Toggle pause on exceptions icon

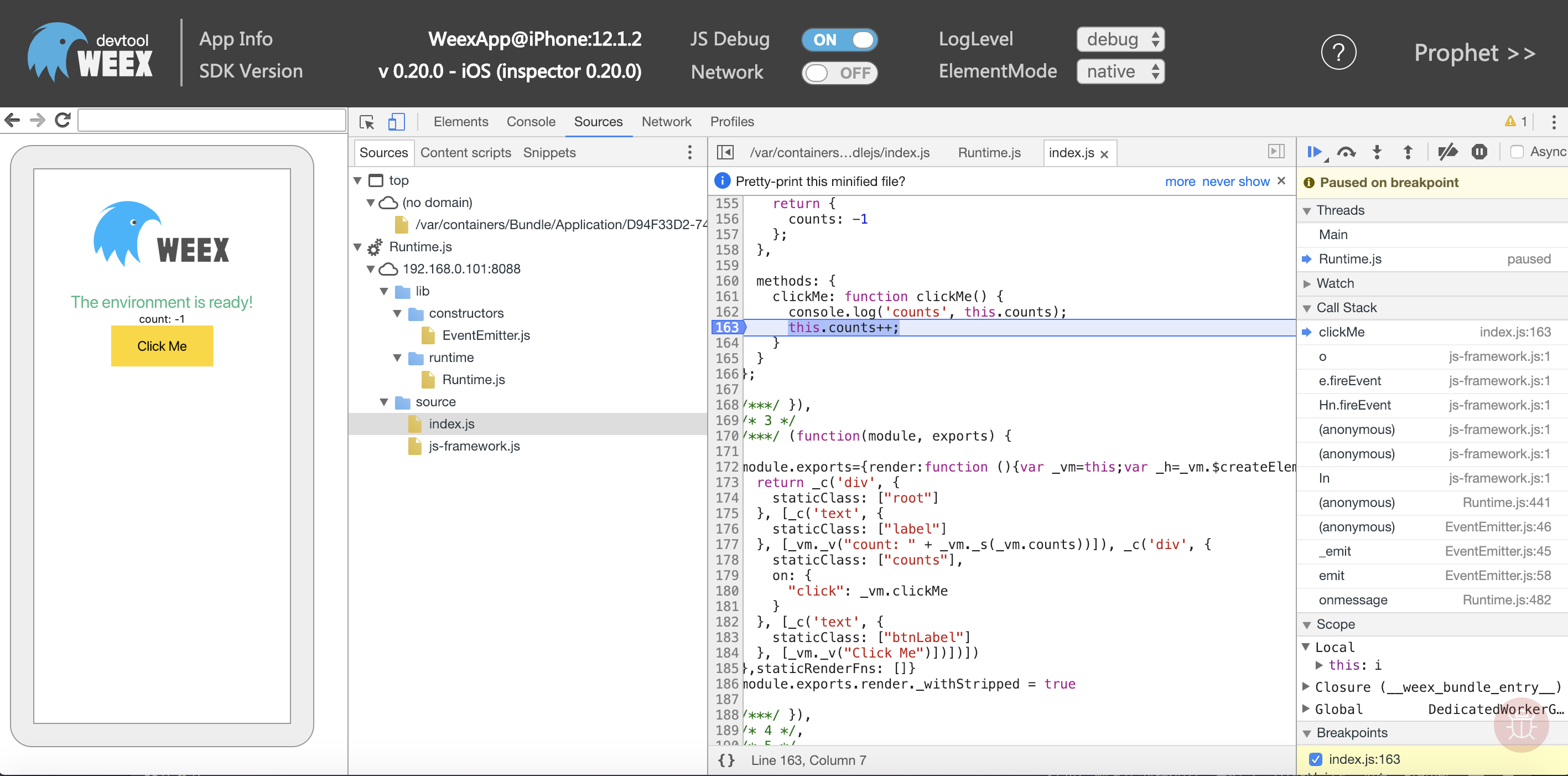tap(1479, 152)
